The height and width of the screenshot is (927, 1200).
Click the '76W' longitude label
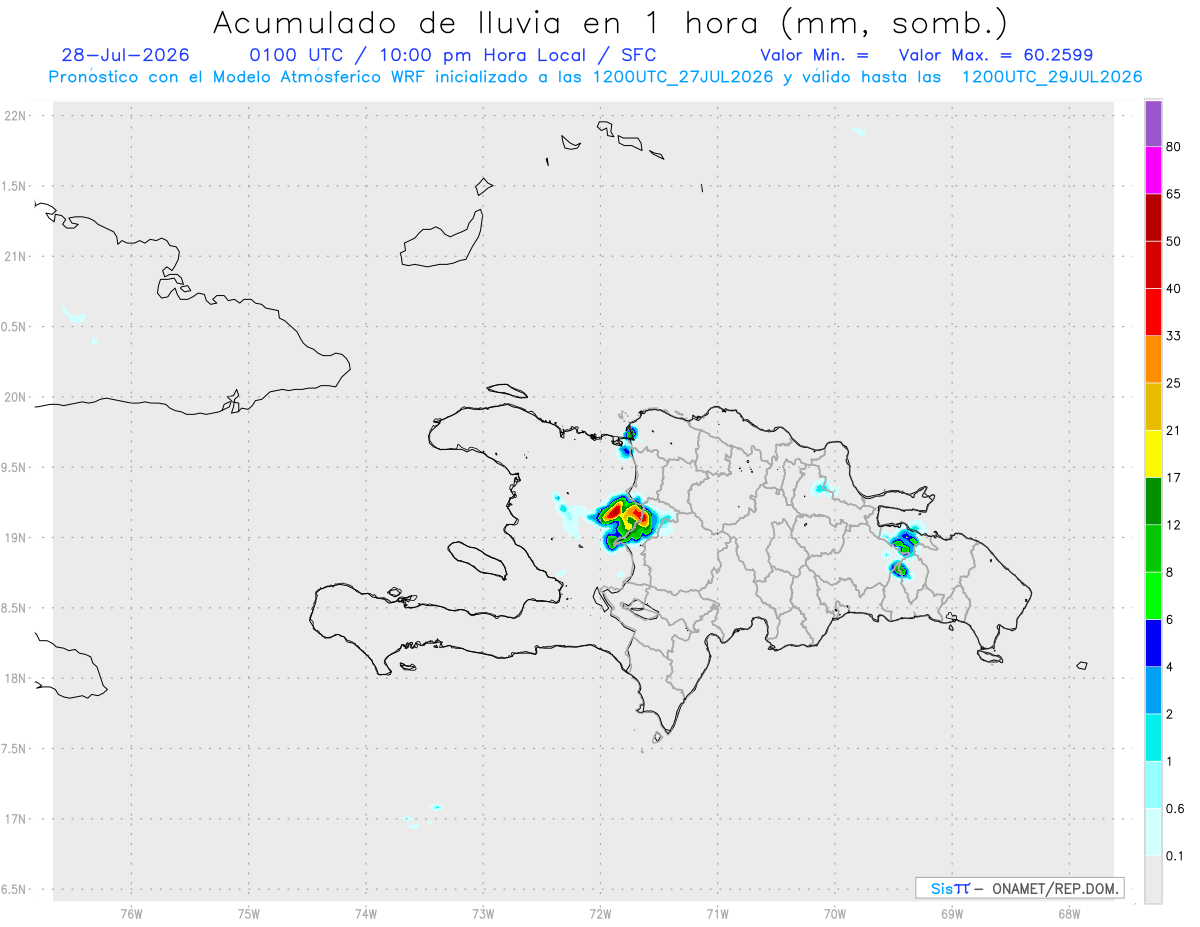coord(131,913)
